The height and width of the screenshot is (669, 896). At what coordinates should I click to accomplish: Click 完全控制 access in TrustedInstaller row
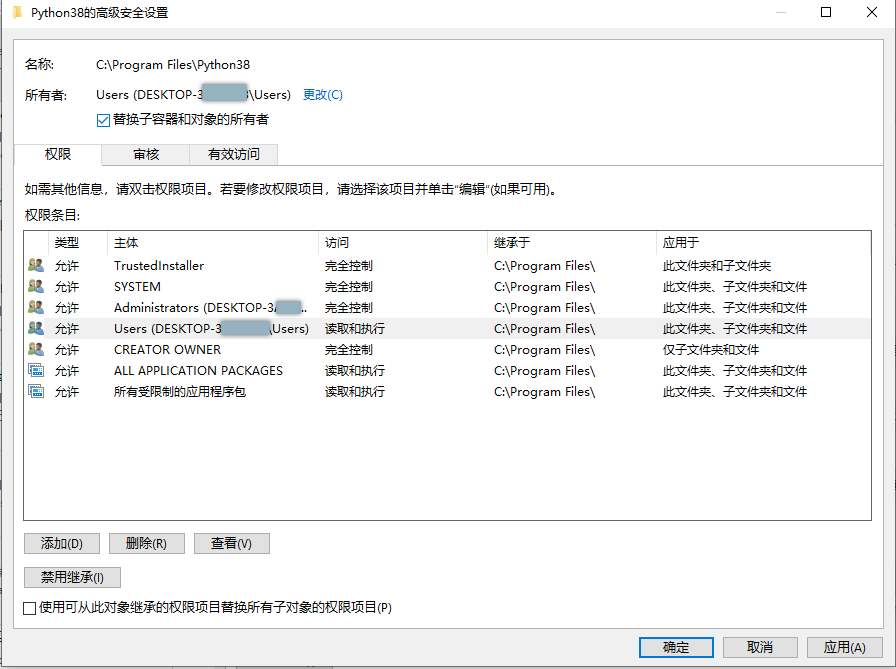click(349, 266)
